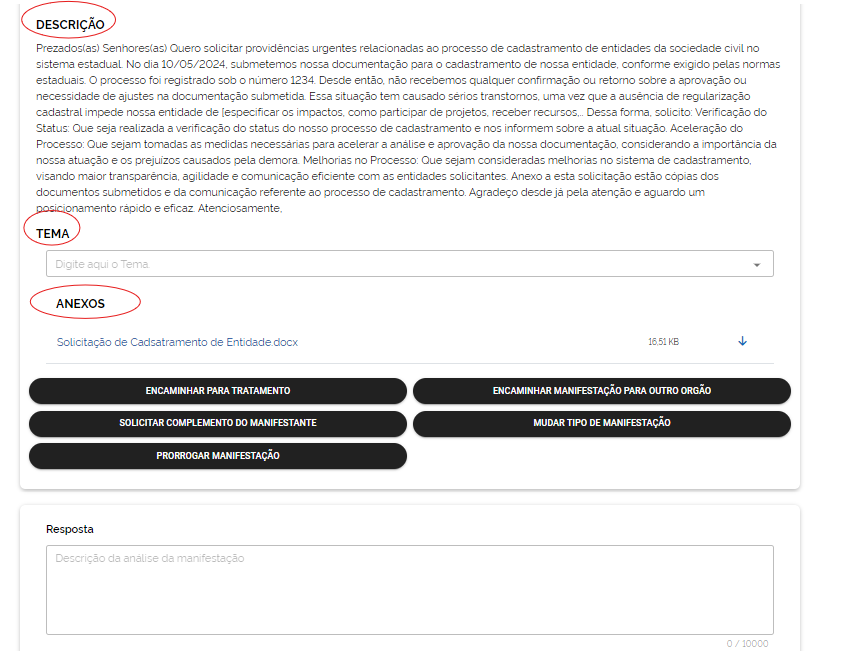Select the 16,51 KB file size text
Viewport: 850px width, 651px height.
tap(664, 341)
